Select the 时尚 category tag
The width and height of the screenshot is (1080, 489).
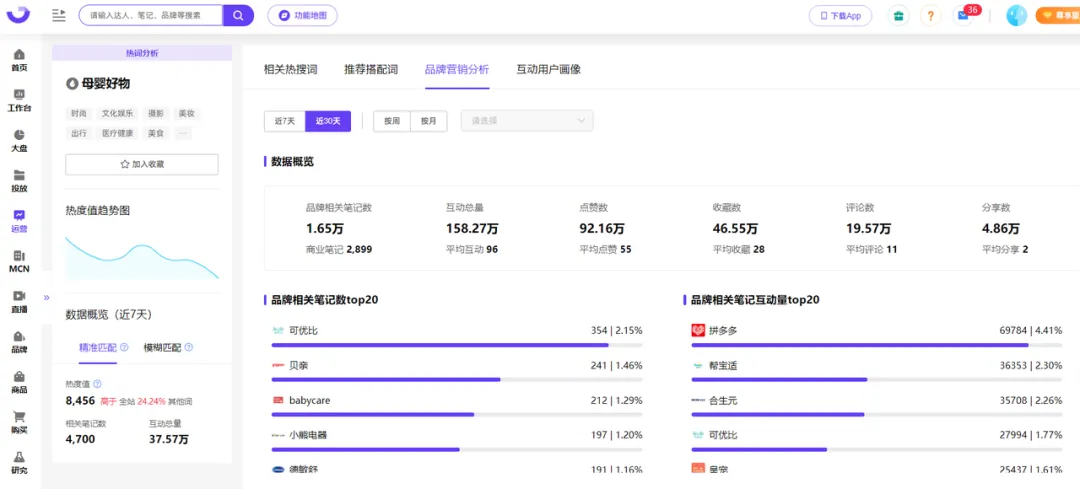[79, 114]
